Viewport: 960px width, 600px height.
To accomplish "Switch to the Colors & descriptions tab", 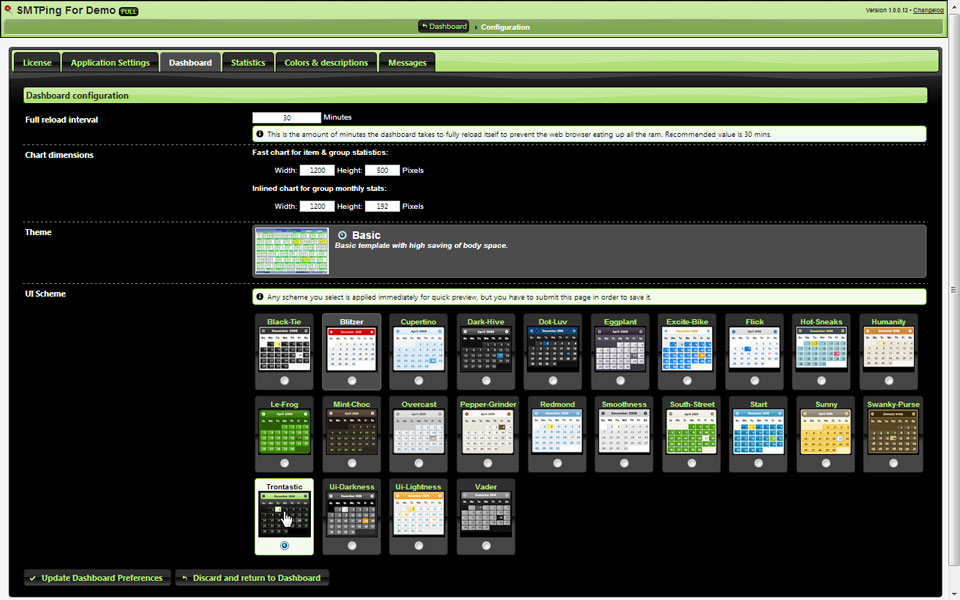I will coord(326,63).
